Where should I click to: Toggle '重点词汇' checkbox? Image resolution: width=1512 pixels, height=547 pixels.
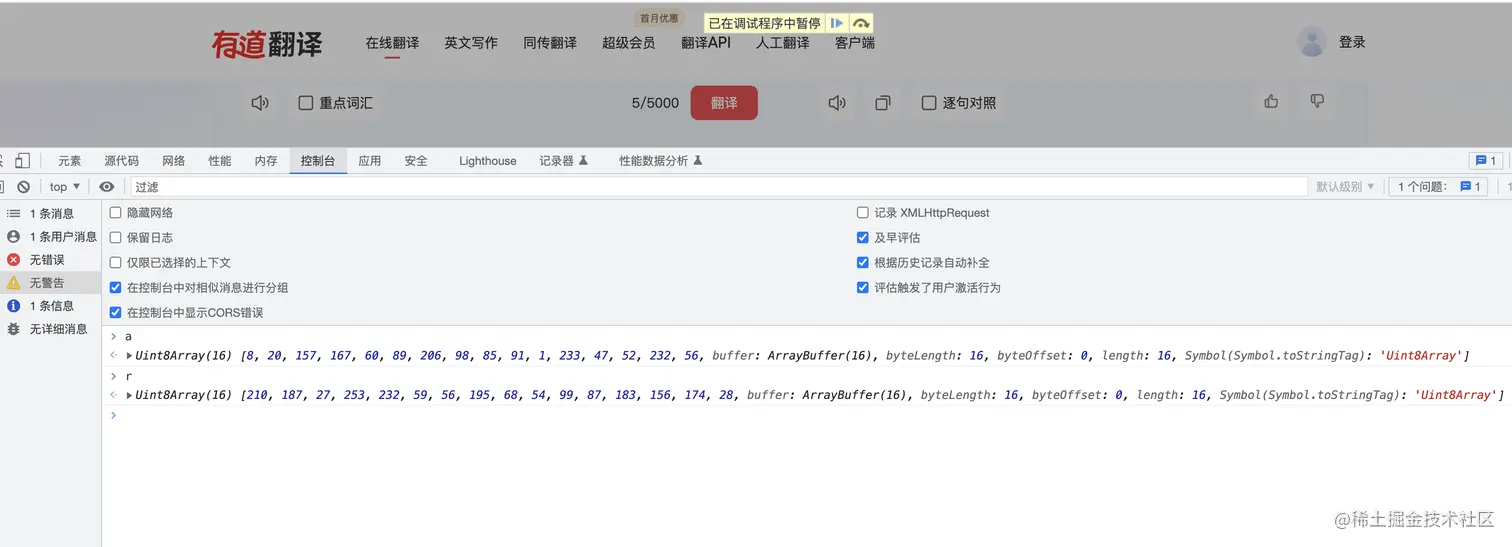(306, 103)
